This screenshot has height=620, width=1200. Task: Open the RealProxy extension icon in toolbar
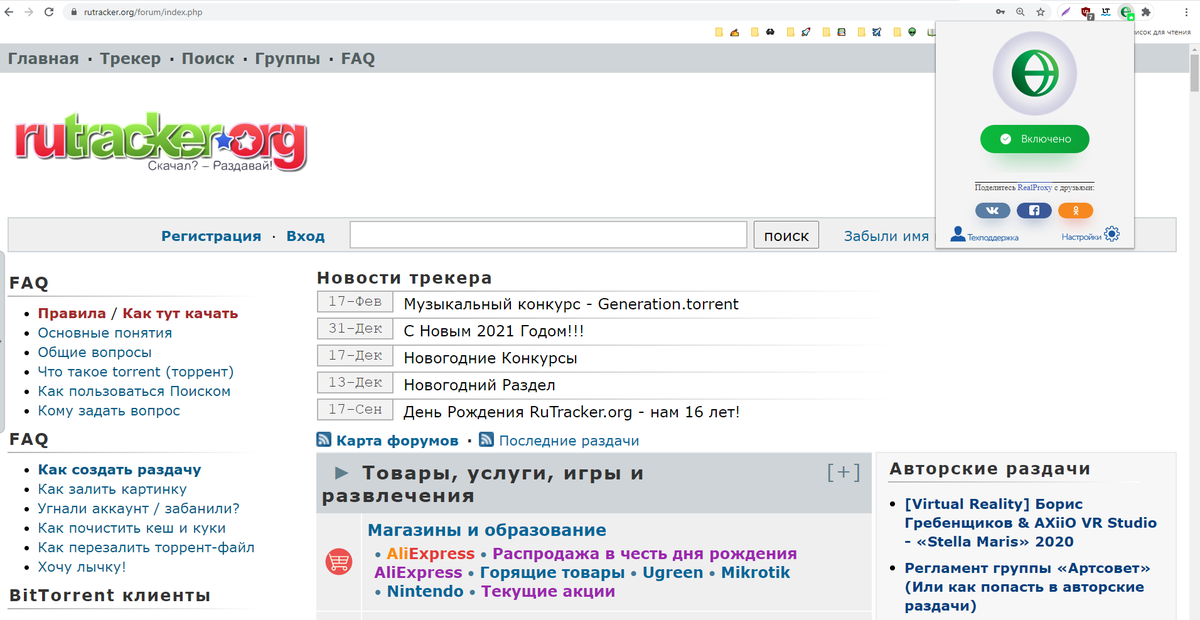[1126, 12]
